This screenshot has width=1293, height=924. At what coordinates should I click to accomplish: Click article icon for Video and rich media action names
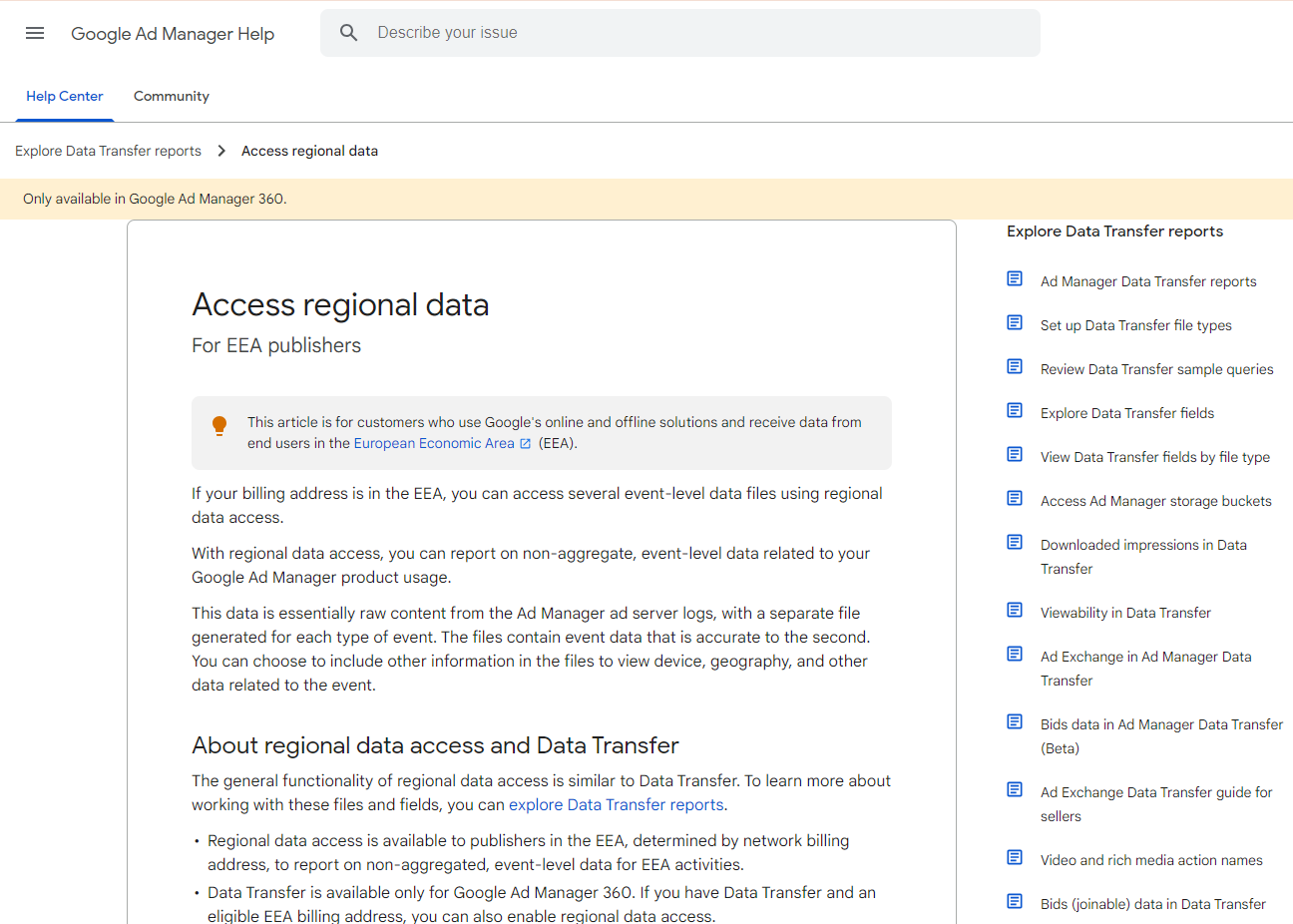click(1015, 857)
